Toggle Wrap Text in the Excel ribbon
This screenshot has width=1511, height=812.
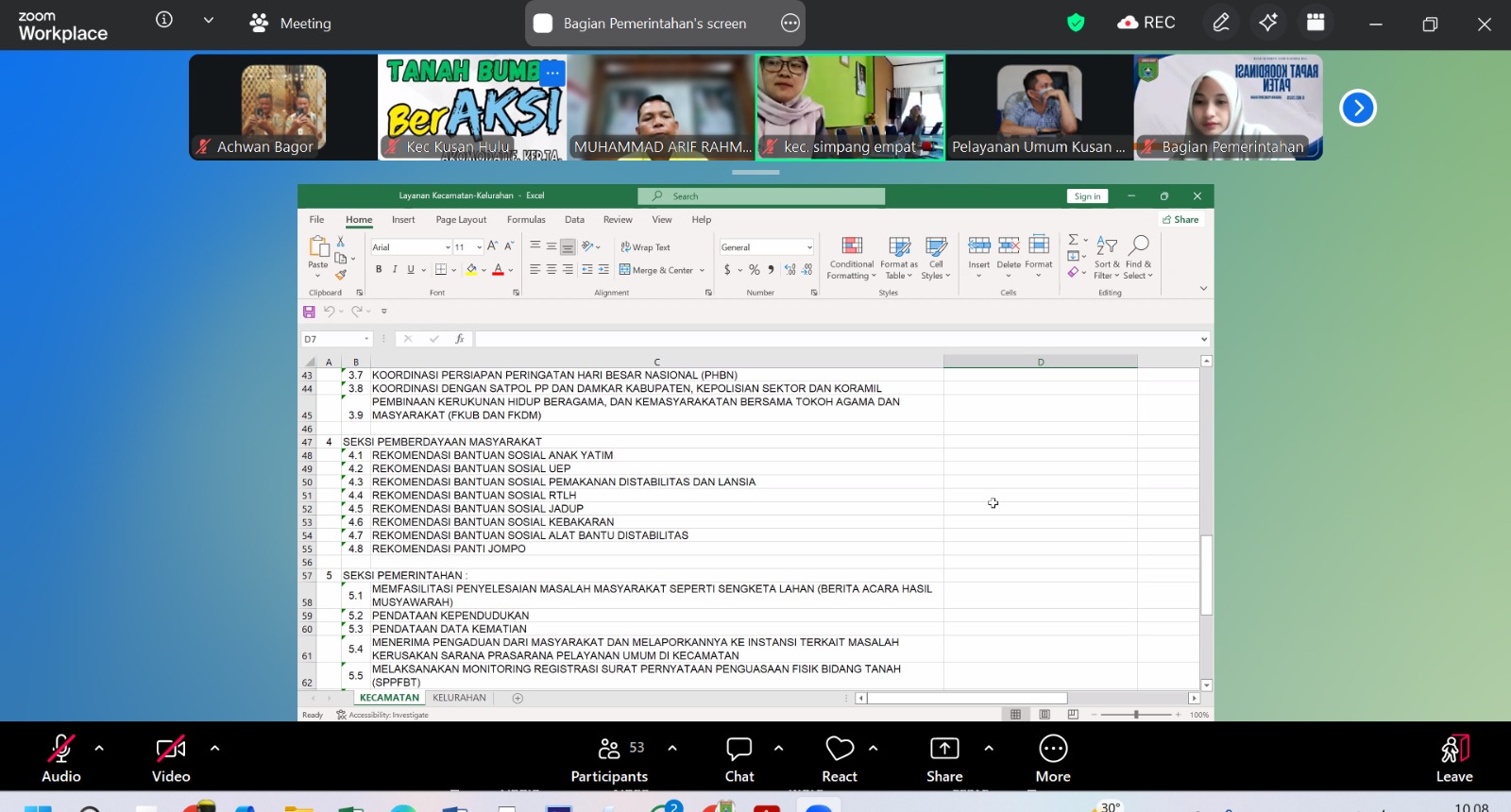(x=645, y=247)
